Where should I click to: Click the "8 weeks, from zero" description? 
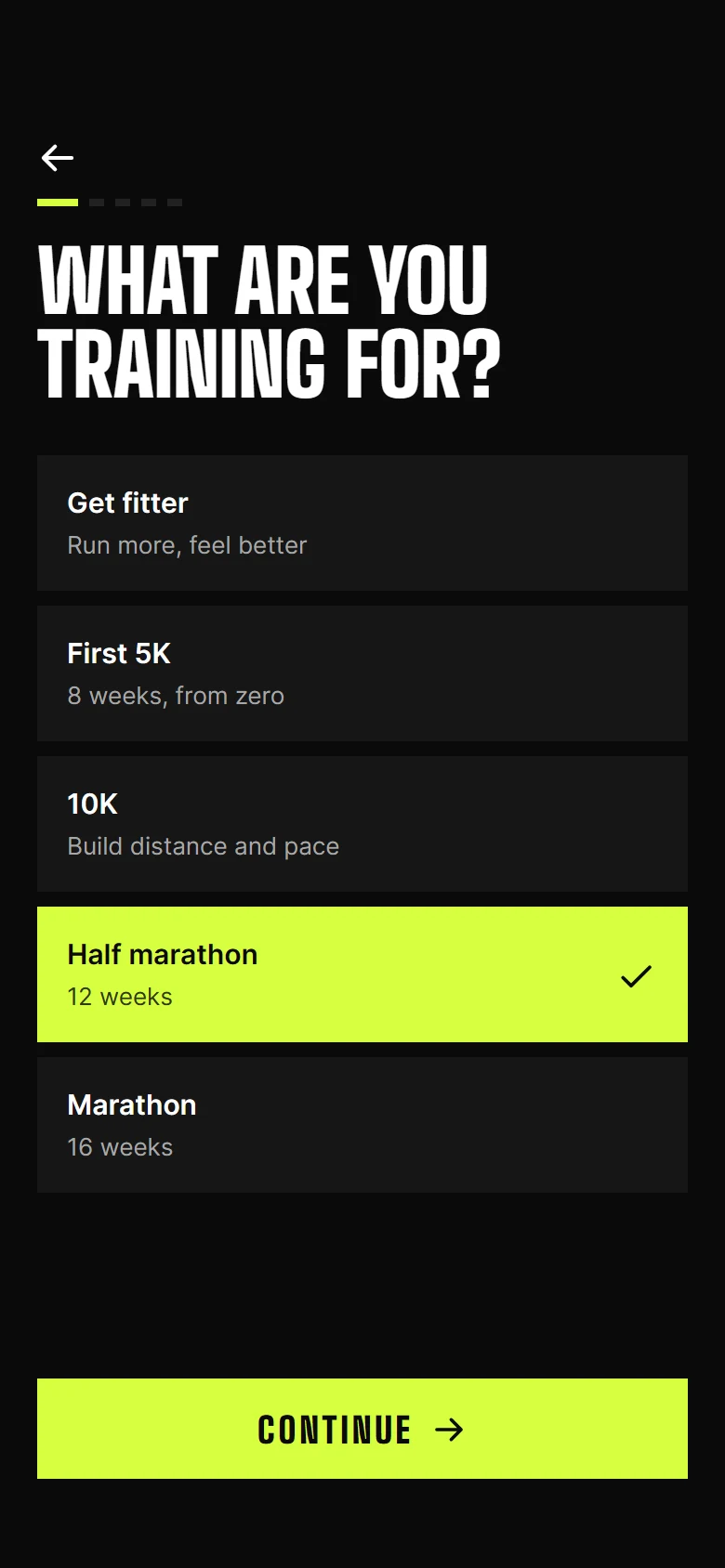176,696
